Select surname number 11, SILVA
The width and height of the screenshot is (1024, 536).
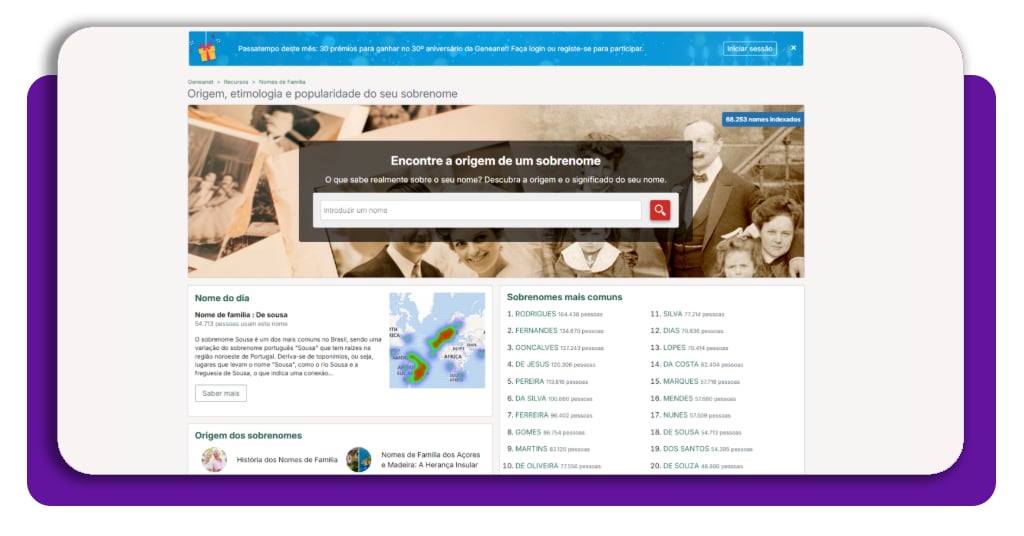[673, 314]
